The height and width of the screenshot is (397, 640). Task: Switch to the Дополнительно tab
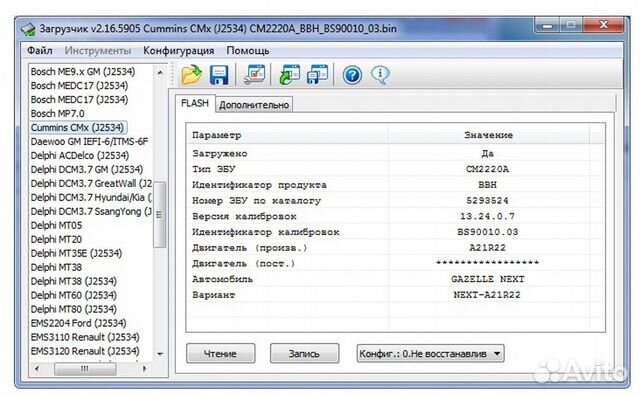tap(254, 105)
